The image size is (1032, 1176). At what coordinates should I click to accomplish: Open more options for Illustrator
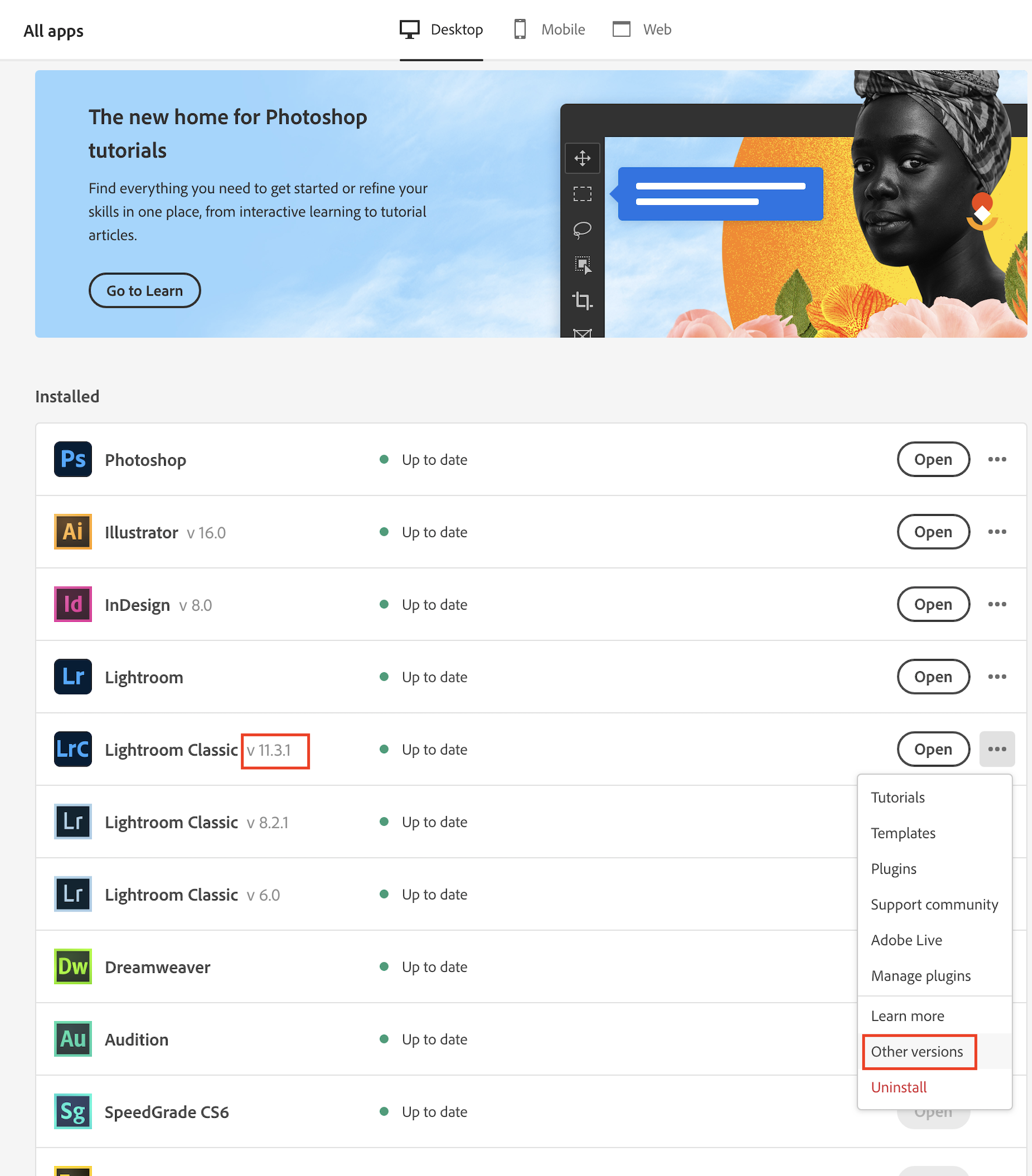pos(997,532)
